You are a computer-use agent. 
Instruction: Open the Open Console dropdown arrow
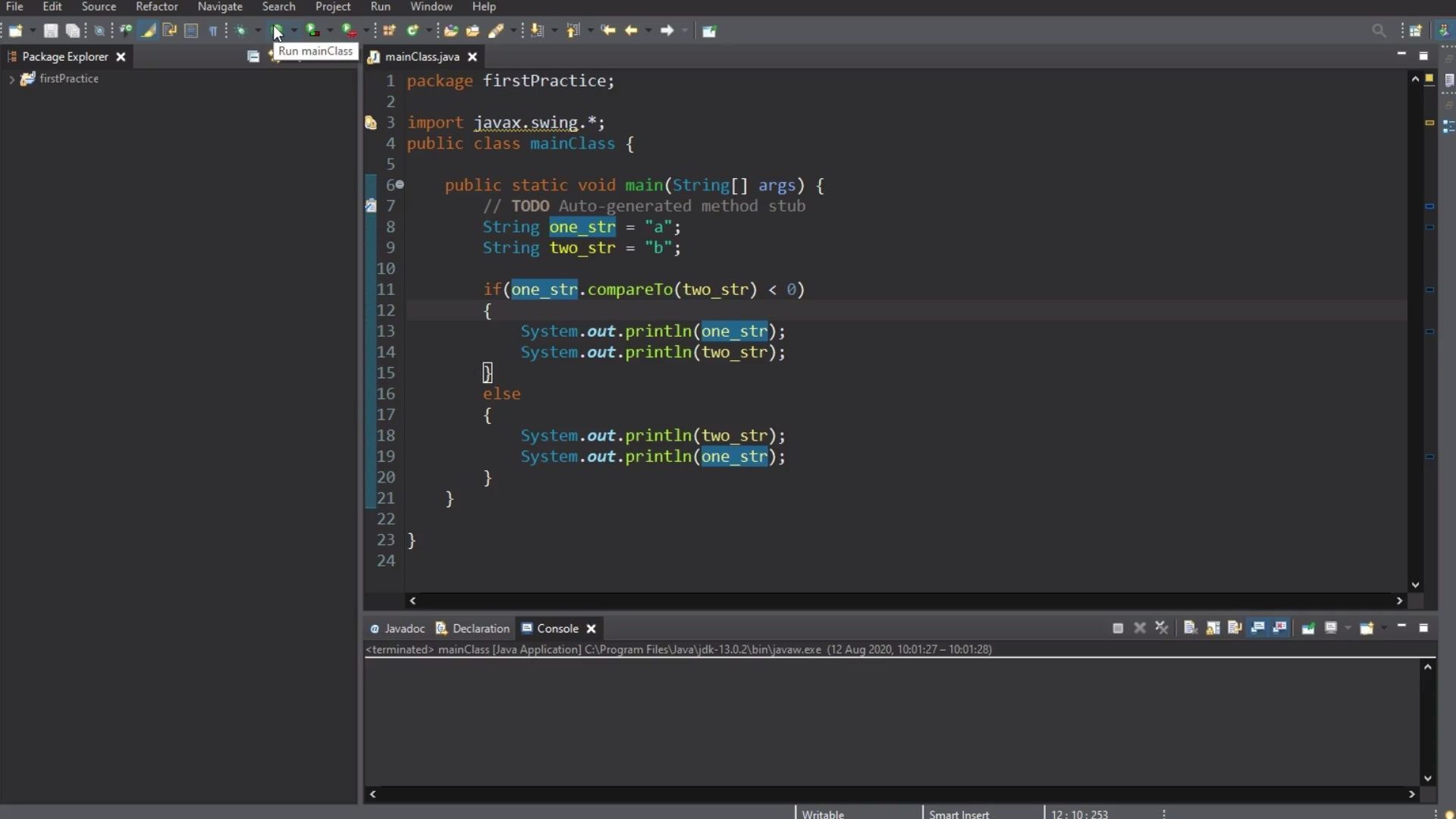coord(1384,628)
